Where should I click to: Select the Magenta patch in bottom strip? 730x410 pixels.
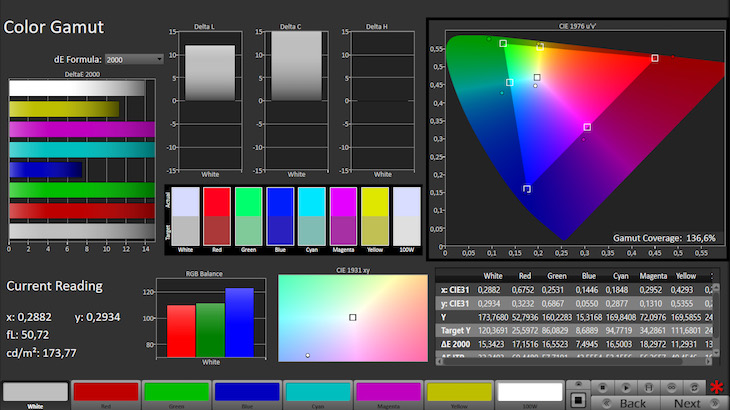[387, 391]
